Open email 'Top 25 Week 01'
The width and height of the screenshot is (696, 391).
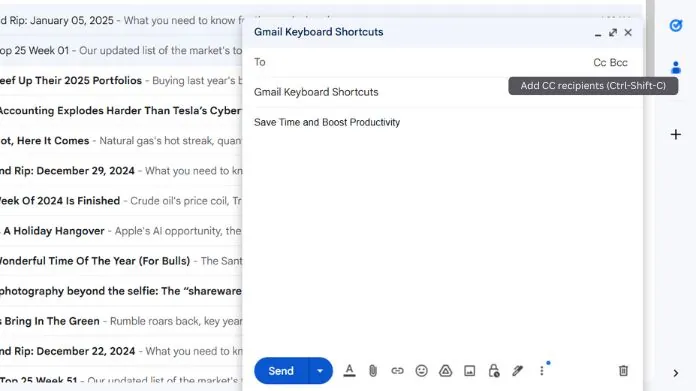tap(121, 51)
